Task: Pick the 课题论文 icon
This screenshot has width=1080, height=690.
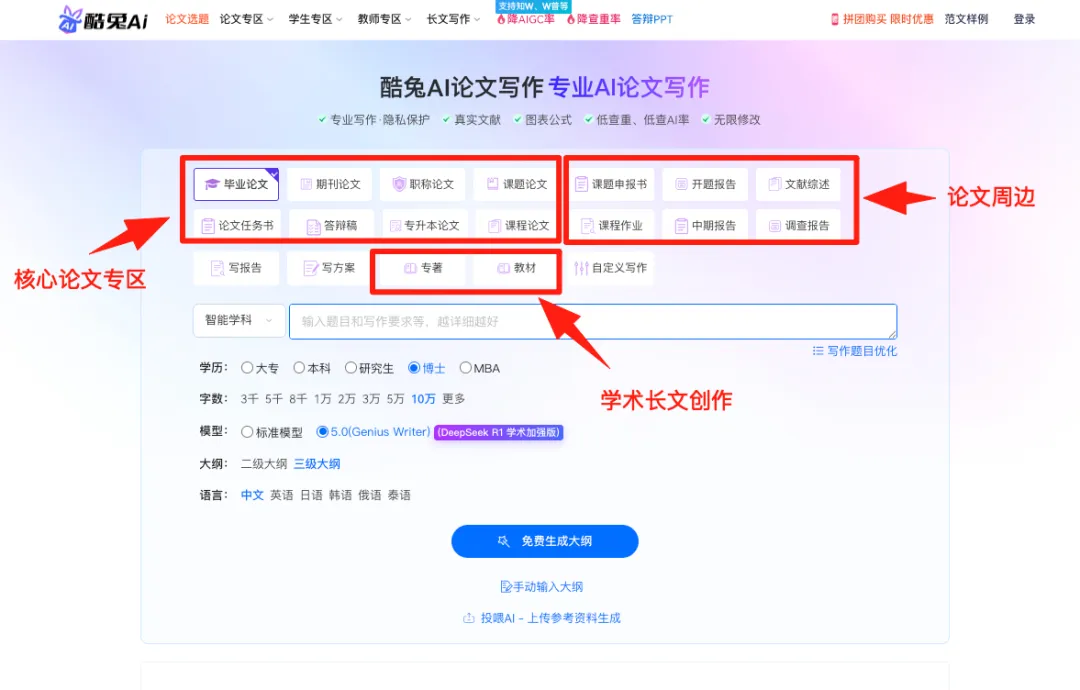Action: pos(492,184)
